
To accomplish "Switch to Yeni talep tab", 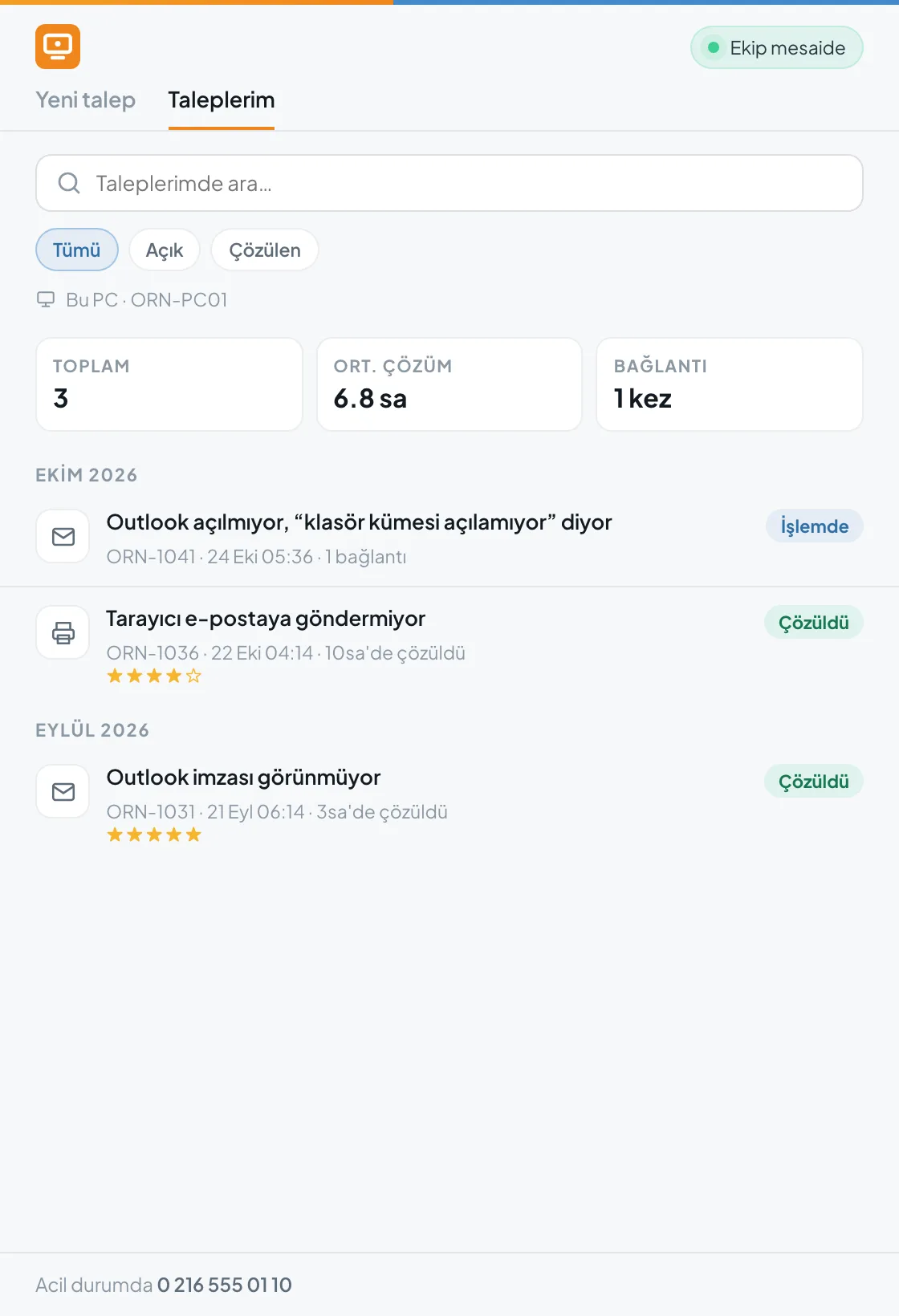I will click(85, 100).
